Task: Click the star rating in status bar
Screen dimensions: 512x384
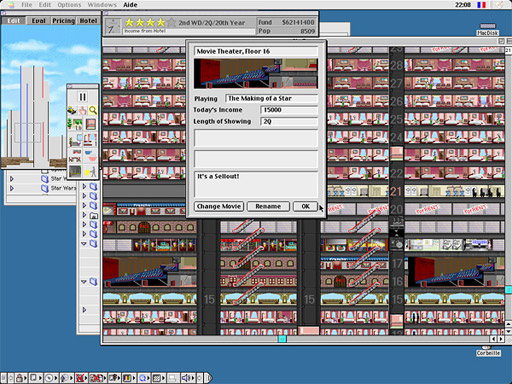Action: [150, 23]
